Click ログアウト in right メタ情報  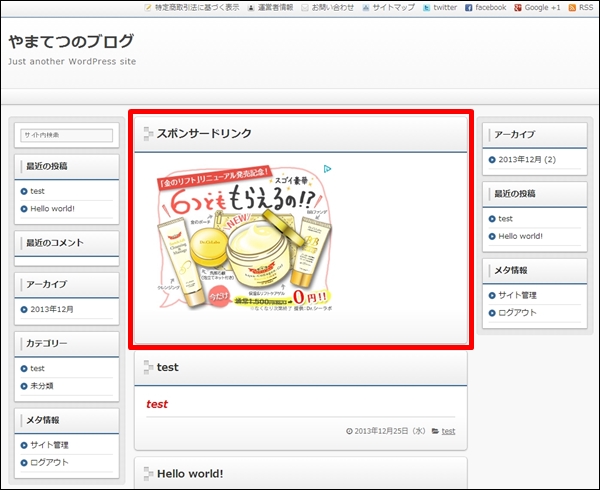coord(517,313)
